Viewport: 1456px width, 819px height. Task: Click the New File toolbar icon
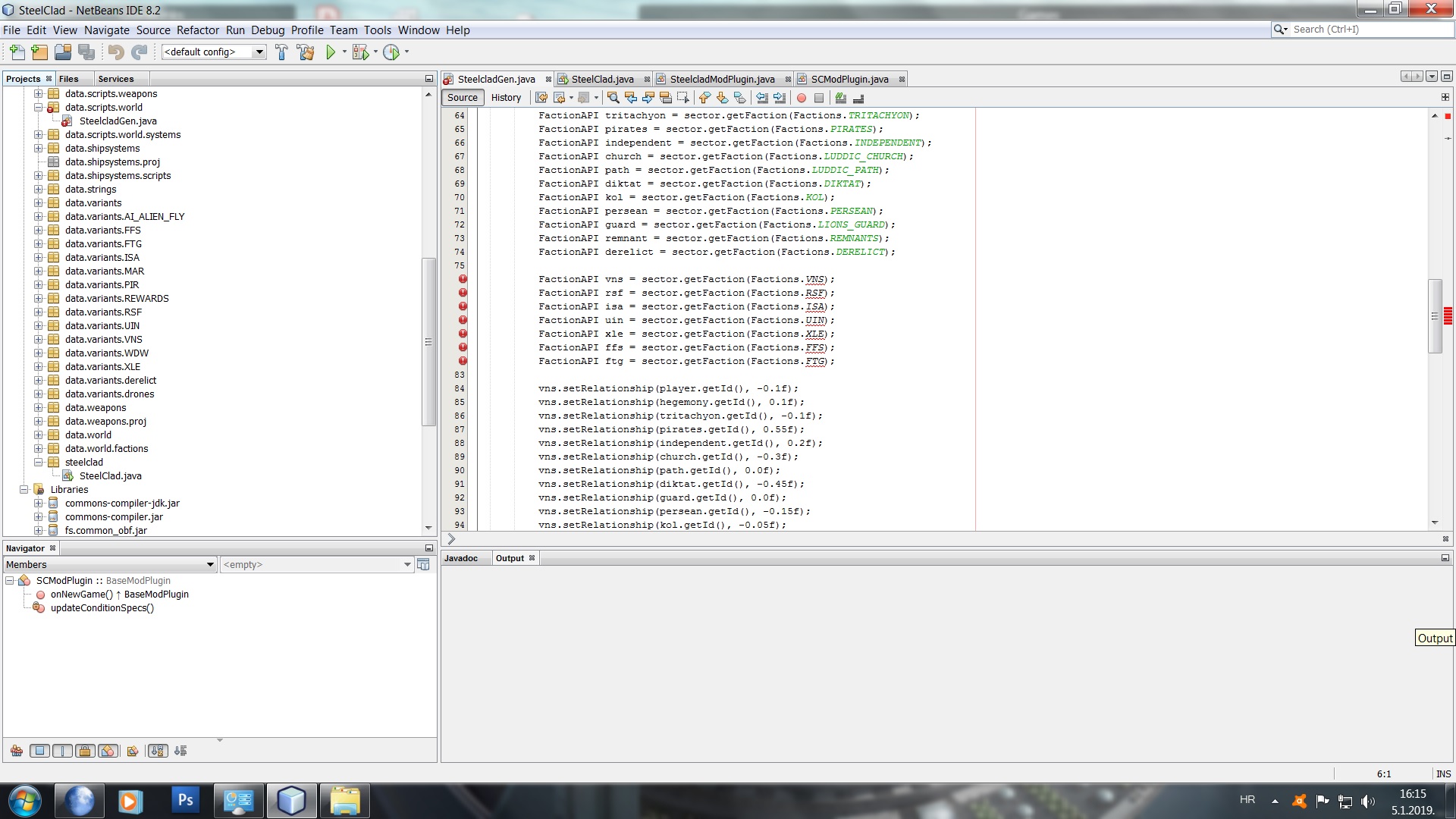click(x=17, y=52)
